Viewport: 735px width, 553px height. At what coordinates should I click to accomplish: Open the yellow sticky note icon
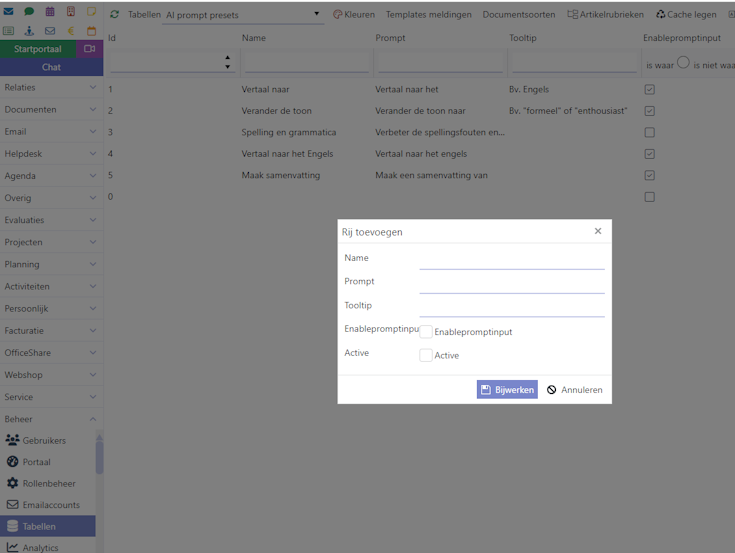91,11
